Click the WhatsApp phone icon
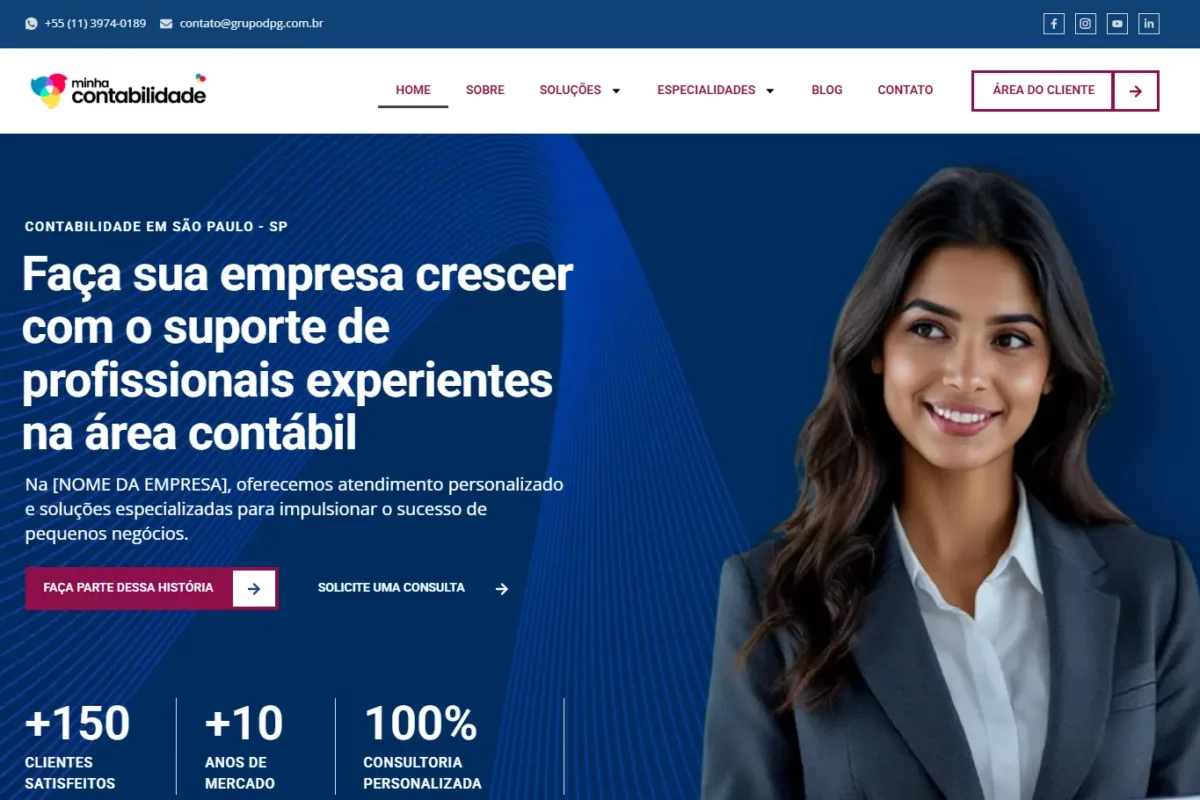Image resolution: width=1200 pixels, height=800 pixels. [x=31, y=23]
